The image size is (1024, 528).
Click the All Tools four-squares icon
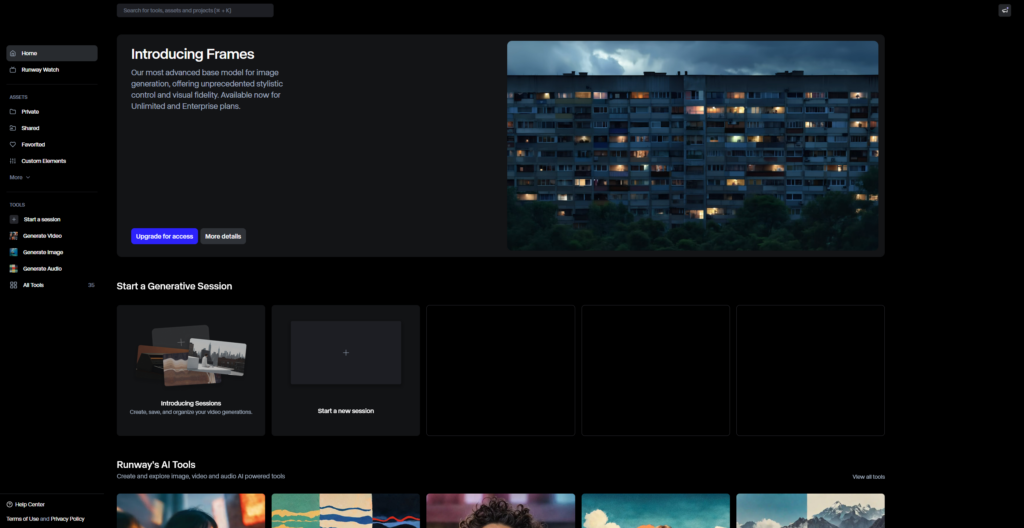(14, 285)
